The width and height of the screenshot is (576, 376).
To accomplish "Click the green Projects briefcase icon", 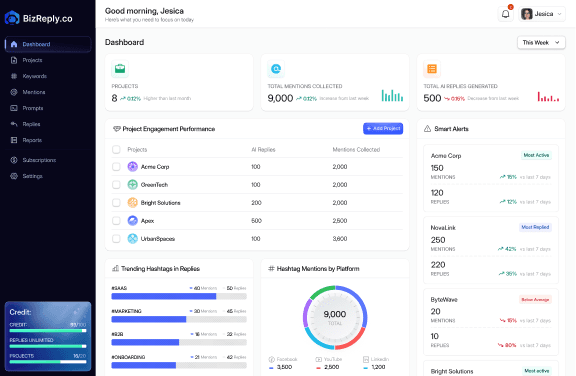I will point(120,69).
